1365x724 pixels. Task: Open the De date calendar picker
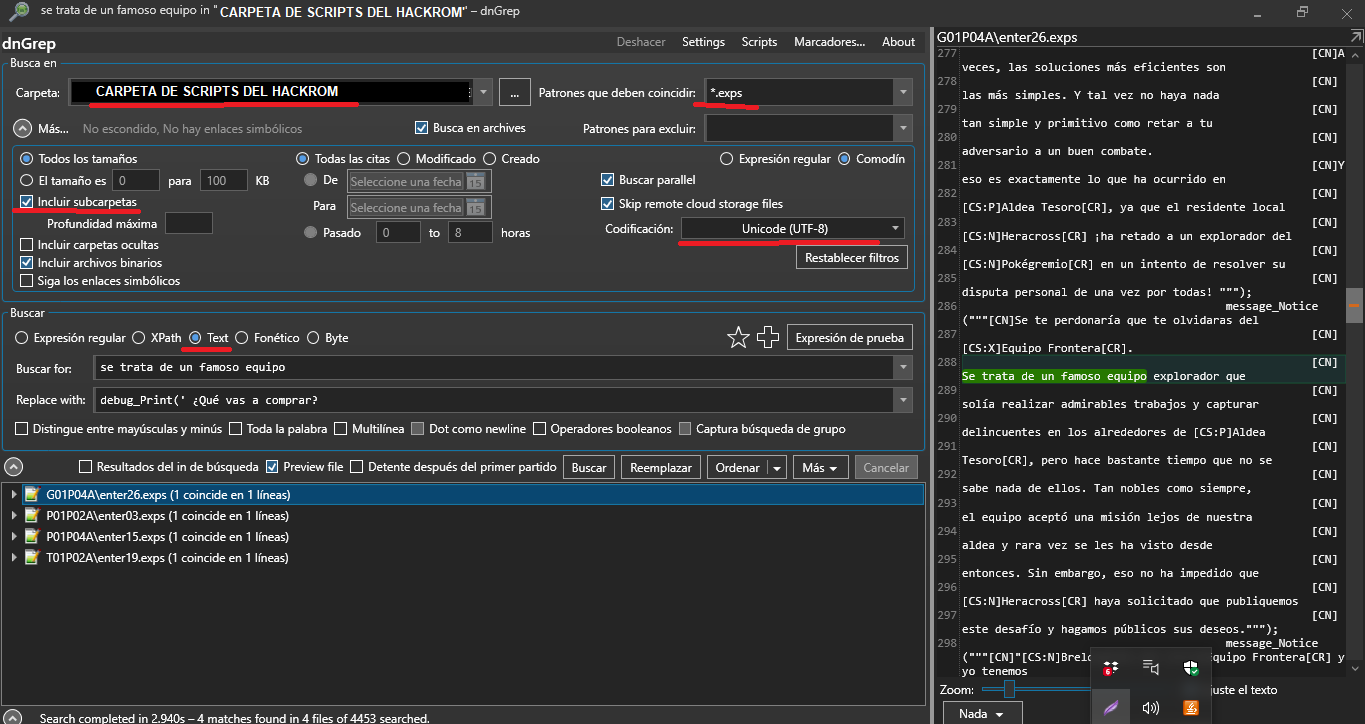click(476, 181)
